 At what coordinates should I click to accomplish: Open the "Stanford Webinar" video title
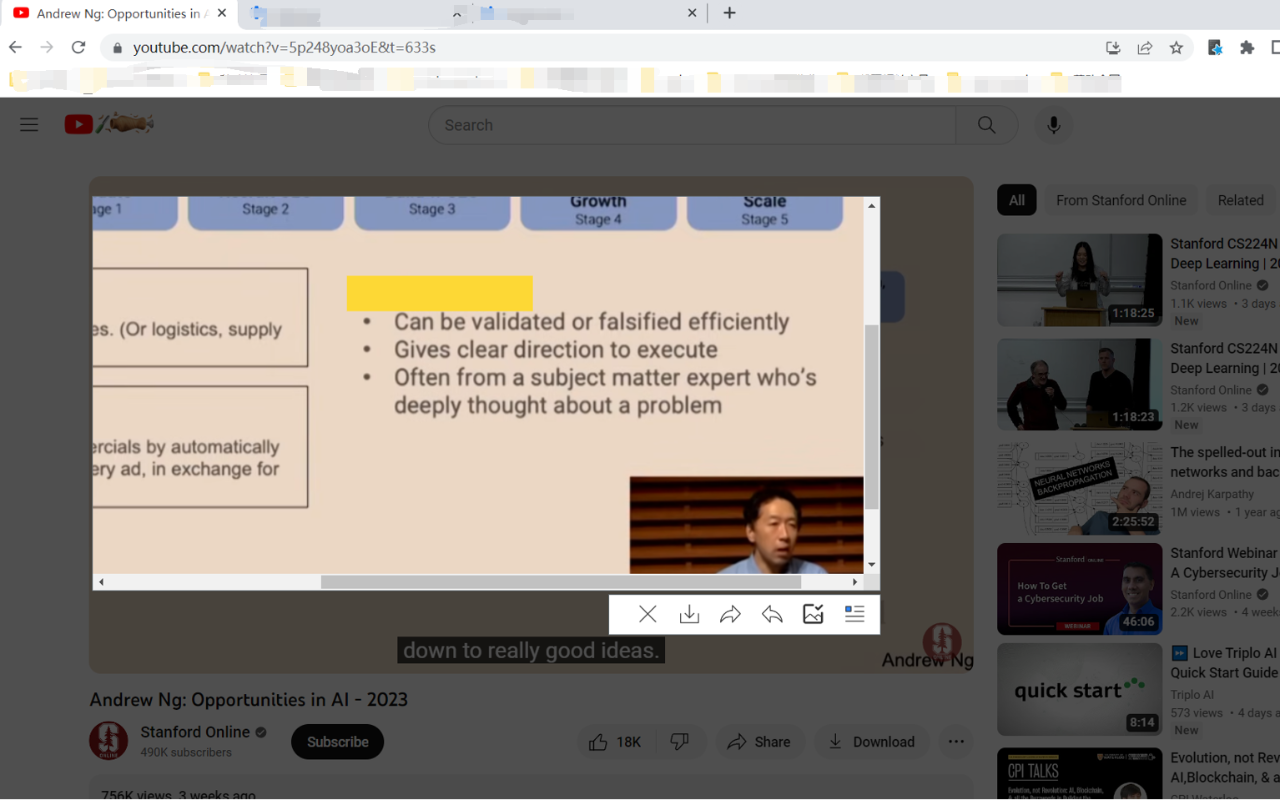coord(1225,563)
